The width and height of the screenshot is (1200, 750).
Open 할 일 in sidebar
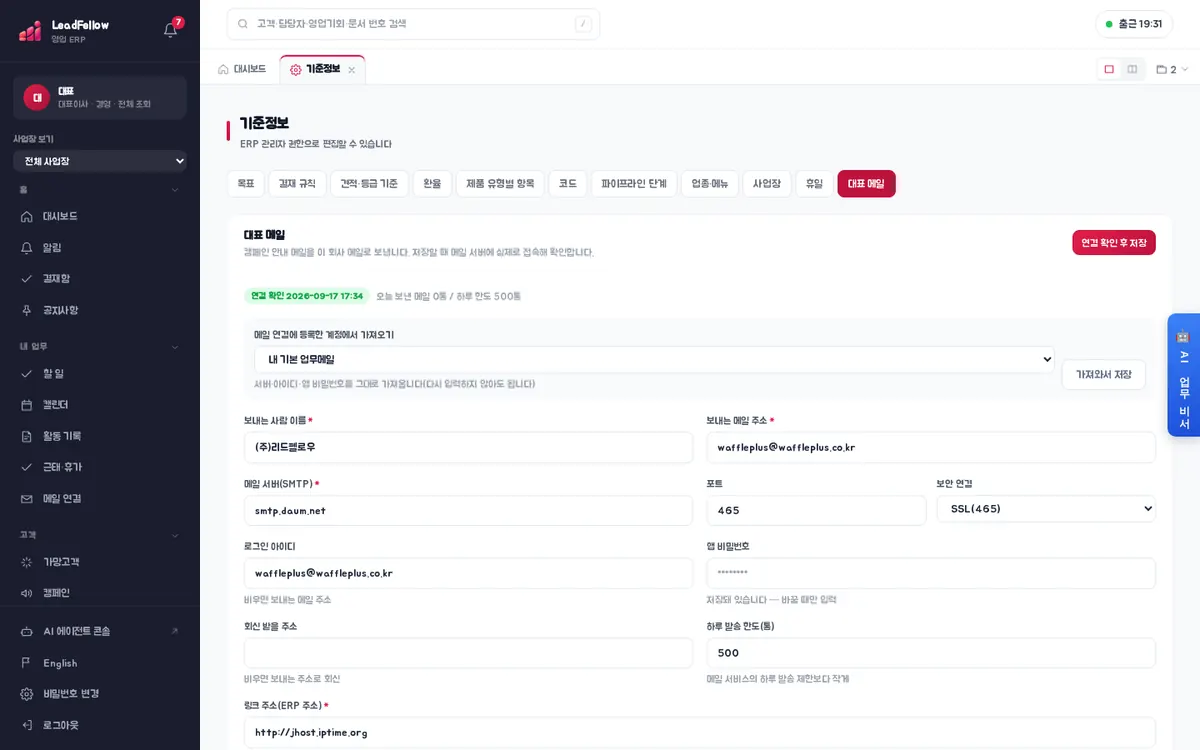coord(100,373)
